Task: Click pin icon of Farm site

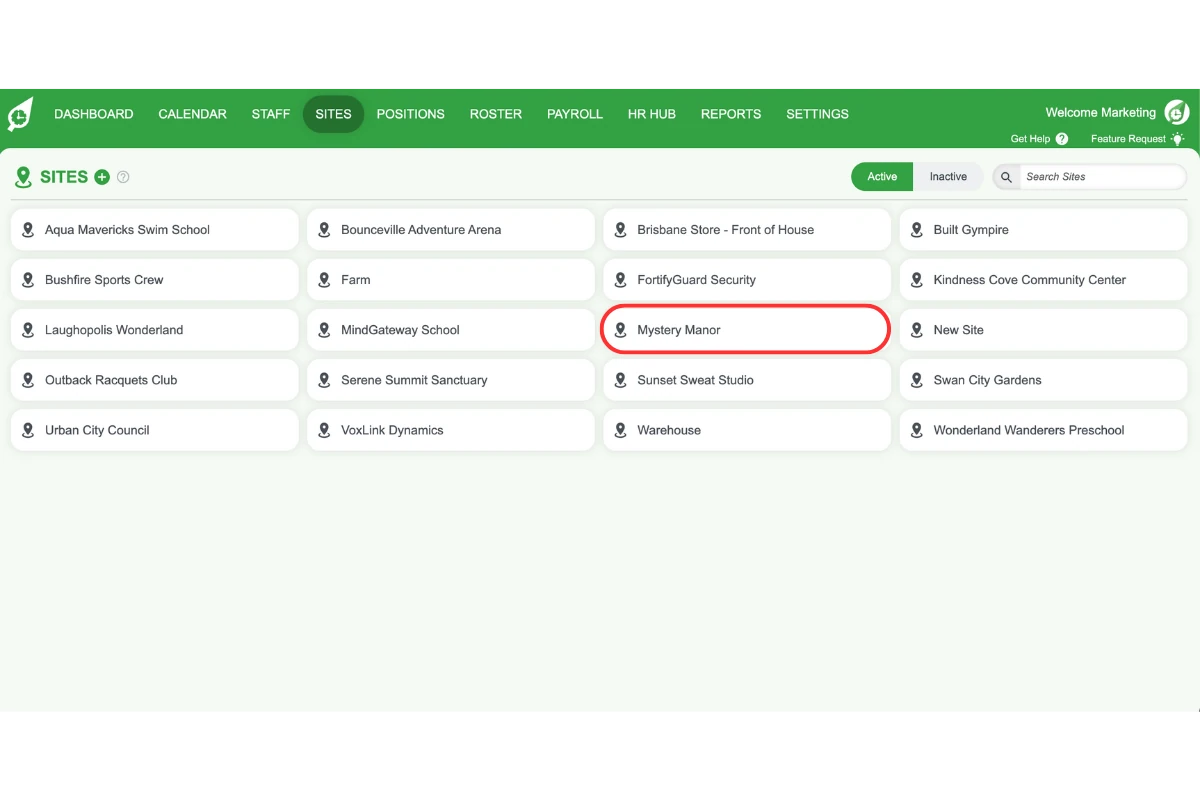Action: click(x=324, y=280)
